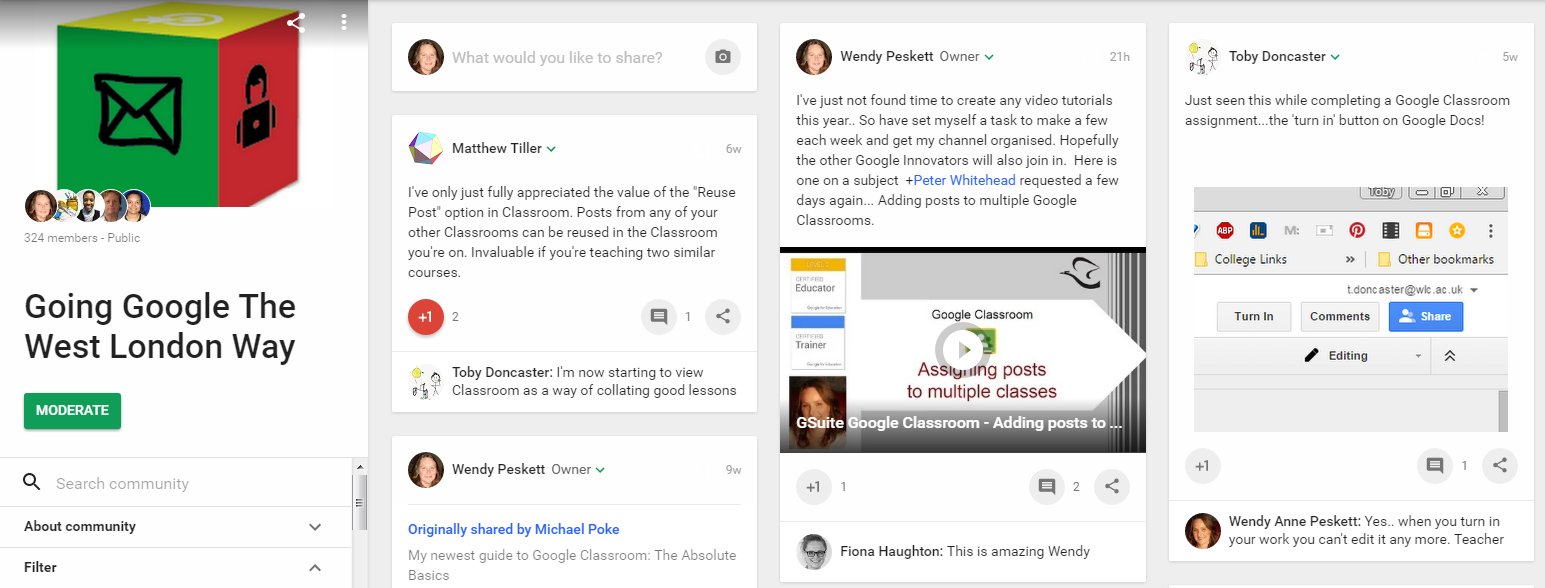The width and height of the screenshot is (1545, 588).
Task: Click profile avatar in share box
Action: 426,57
